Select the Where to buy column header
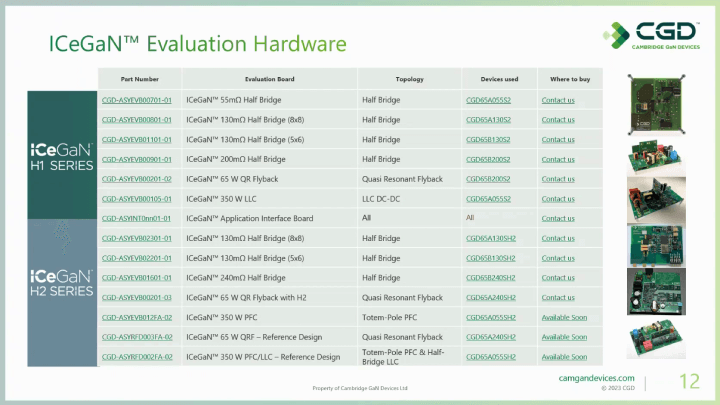 click(x=570, y=79)
